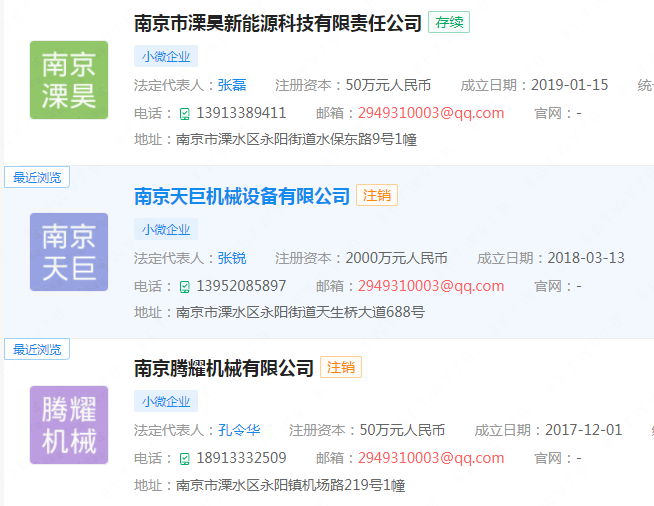Open legal representative 张磊 profile
This screenshot has width=654, height=506.
click(x=232, y=85)
